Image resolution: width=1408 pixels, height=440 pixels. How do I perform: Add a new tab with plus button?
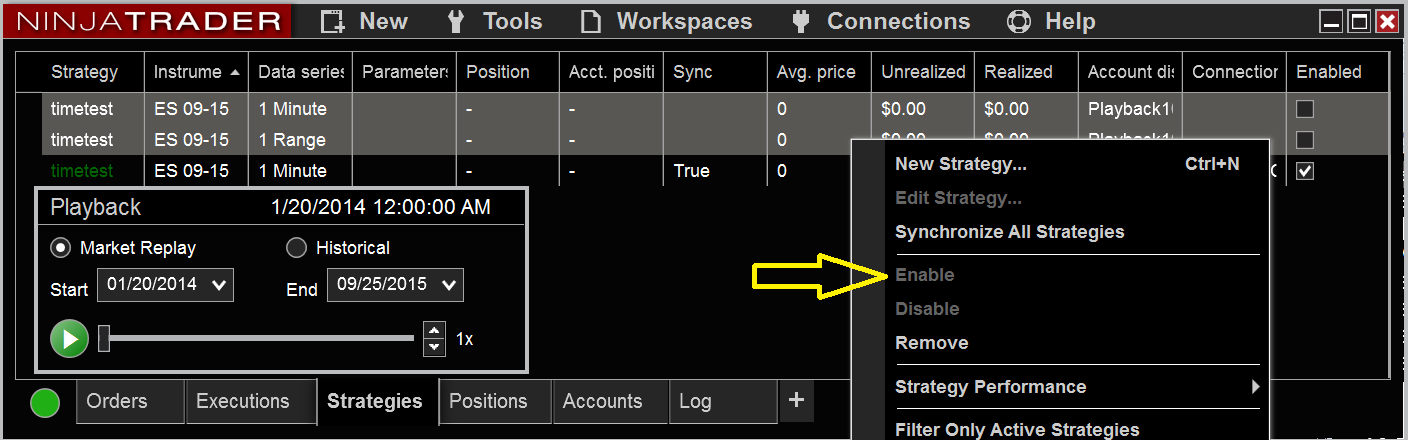pyautogui.click(x=796, y=400)
